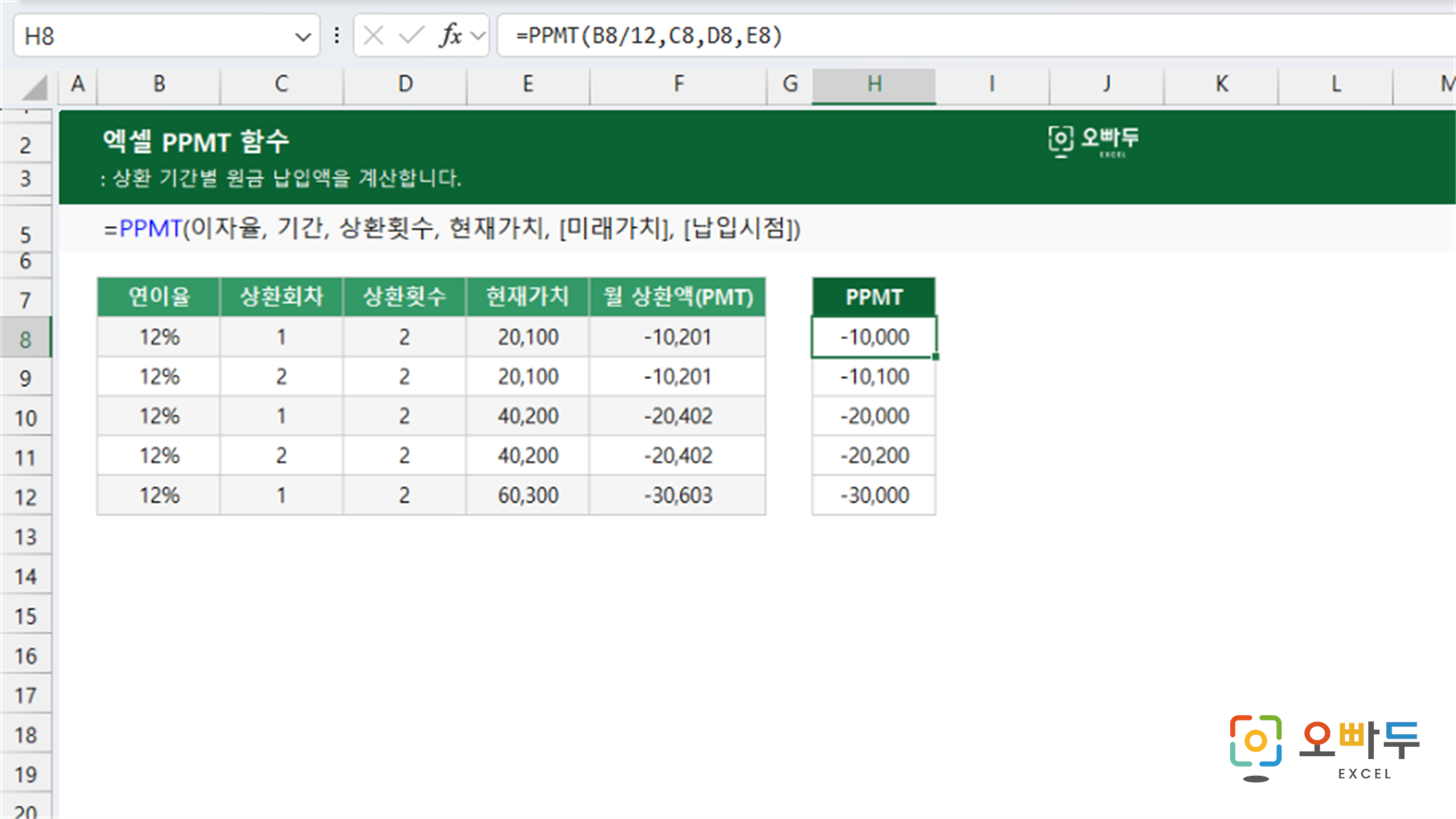The height and width of the screenshot is (819, 1456).
Task: Select -20,402 cell in row 10
Action: click(x=678, y=416)
